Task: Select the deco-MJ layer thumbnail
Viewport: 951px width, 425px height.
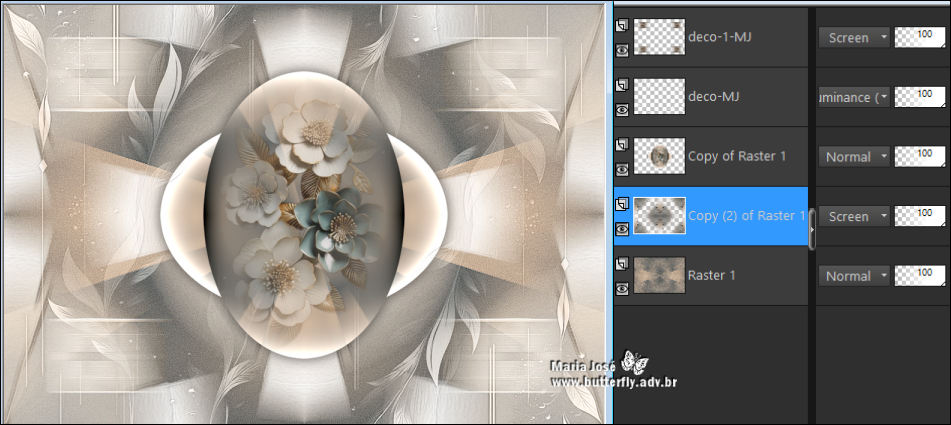Action: (659, 96)
